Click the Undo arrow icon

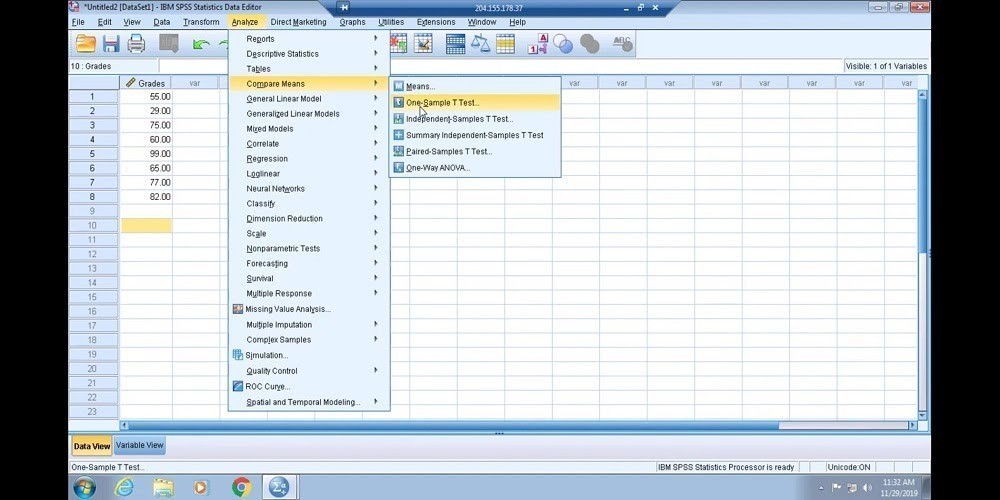point(201,44)
